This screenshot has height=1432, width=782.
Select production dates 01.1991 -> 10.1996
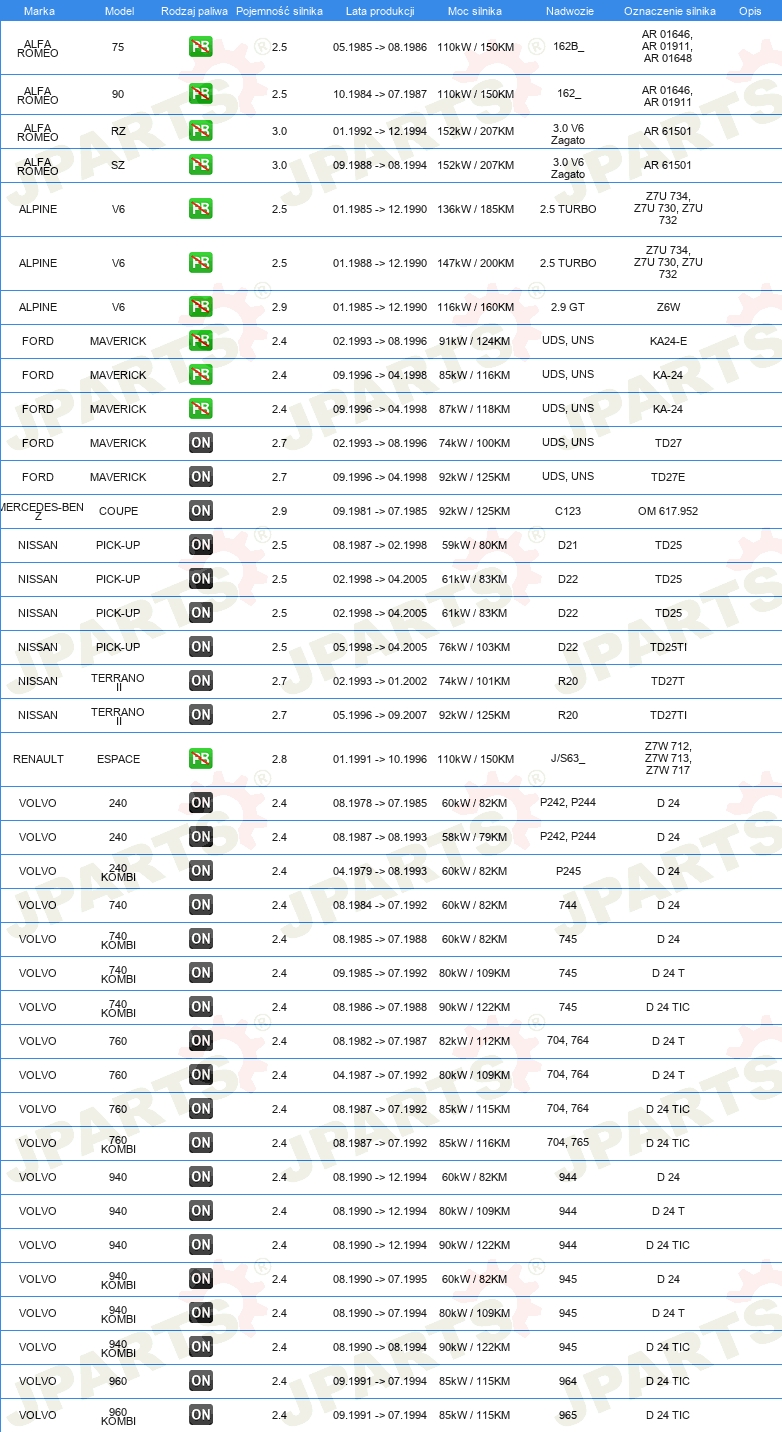(x=380, y=759)
